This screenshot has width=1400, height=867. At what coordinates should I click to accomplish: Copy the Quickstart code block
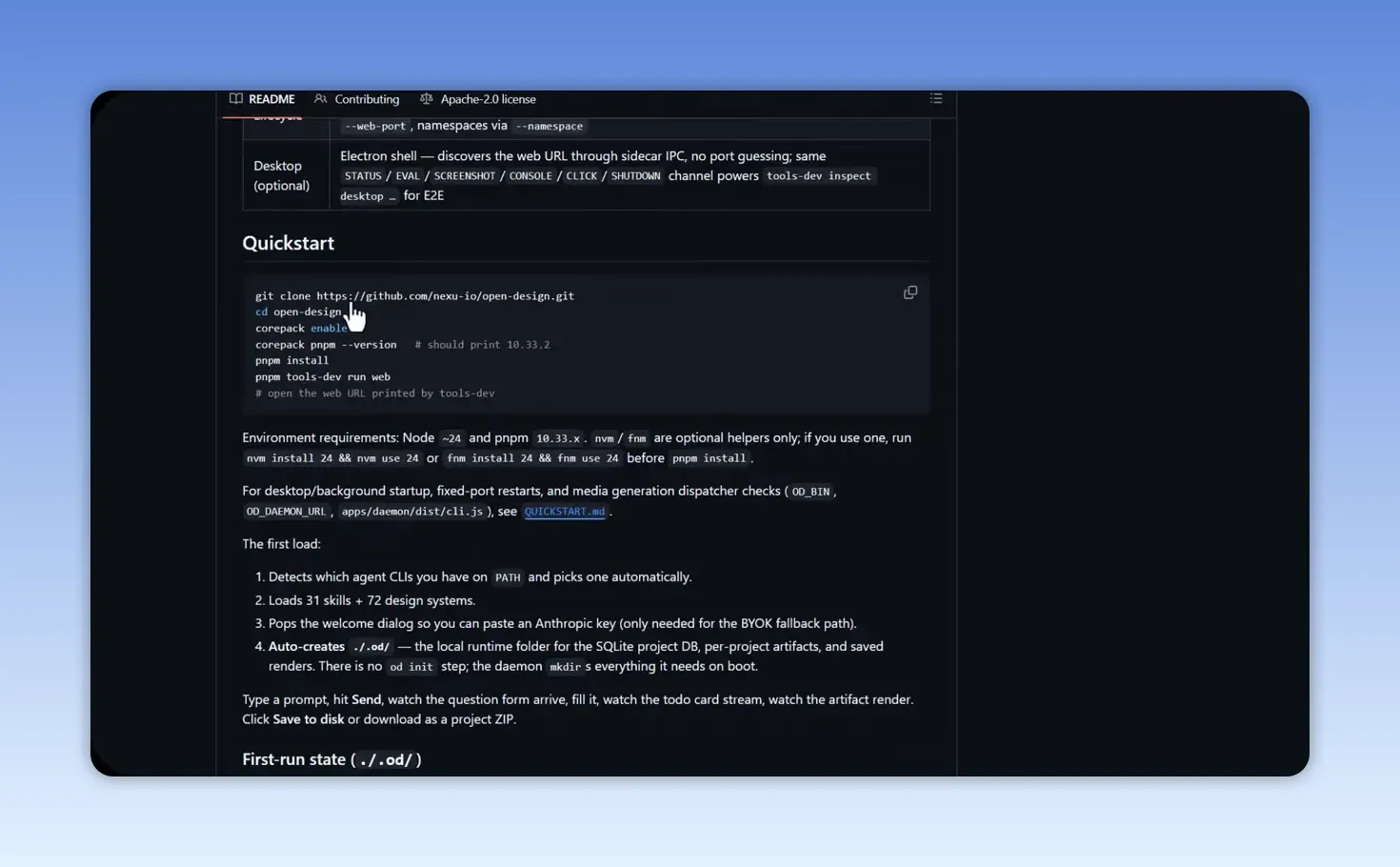pos(910,292)
